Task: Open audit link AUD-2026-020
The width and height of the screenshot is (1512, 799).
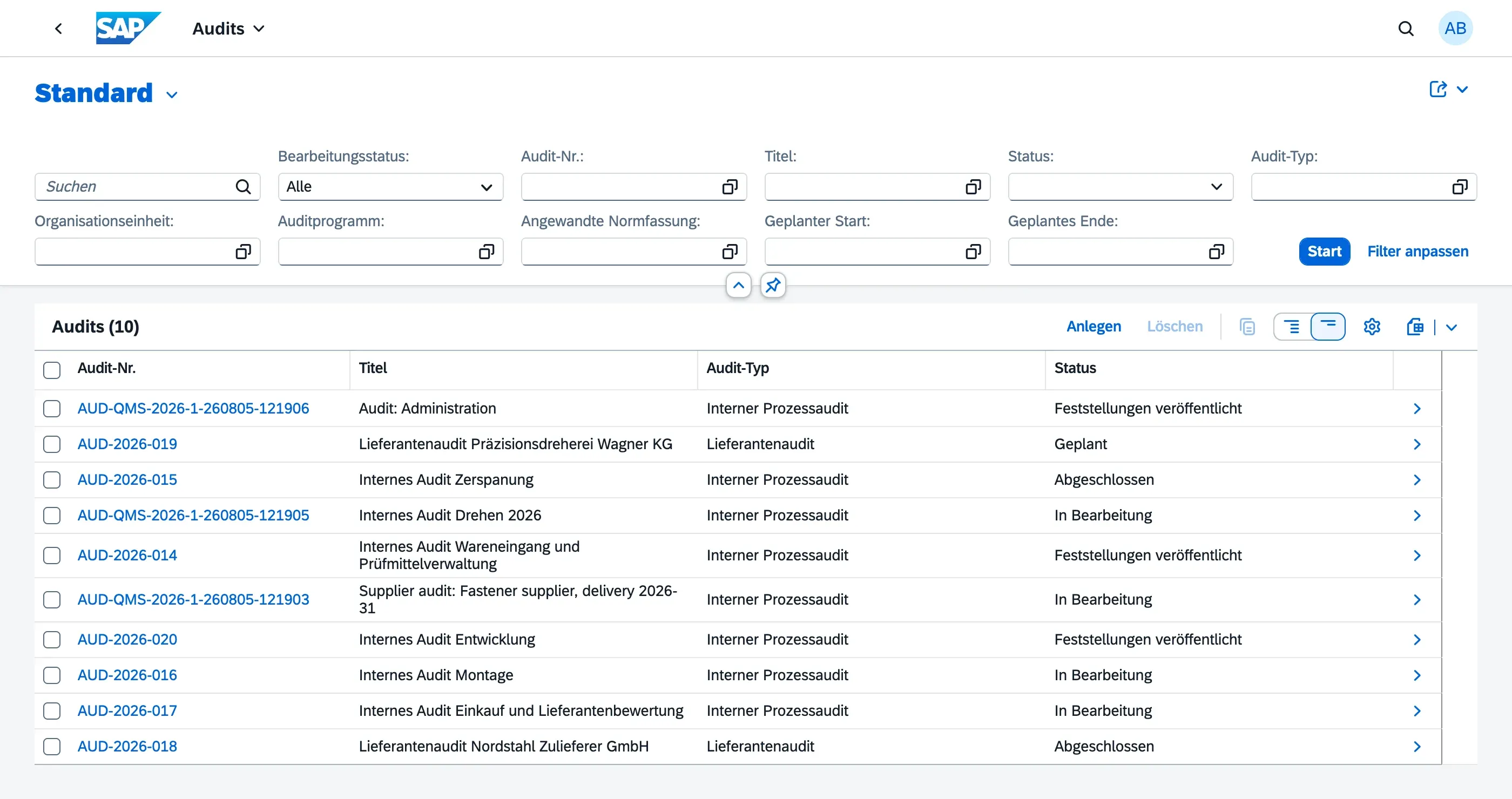Action: (x=127, y=639)
